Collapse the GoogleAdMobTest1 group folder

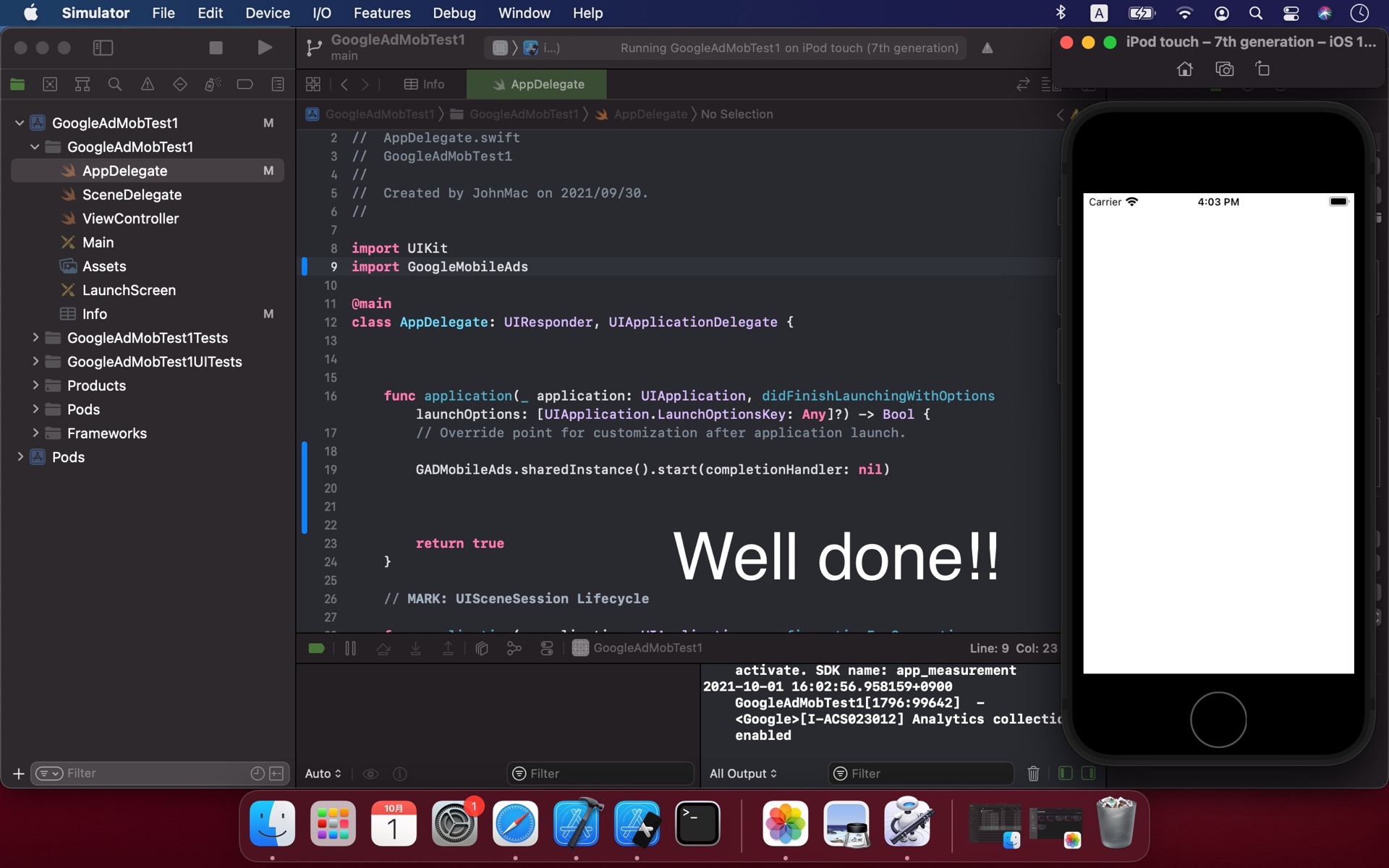click(x=35, y=147)
